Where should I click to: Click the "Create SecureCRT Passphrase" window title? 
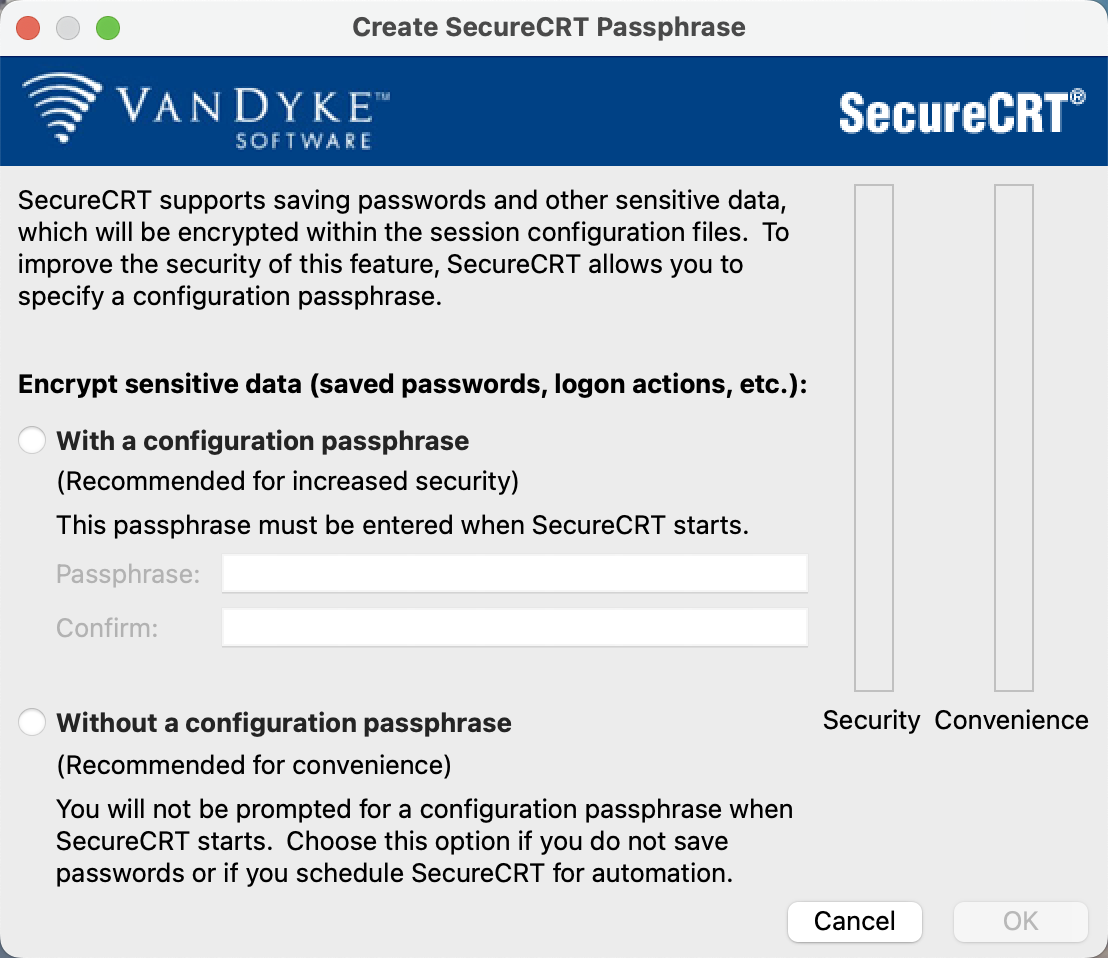(x=549, y=27)
